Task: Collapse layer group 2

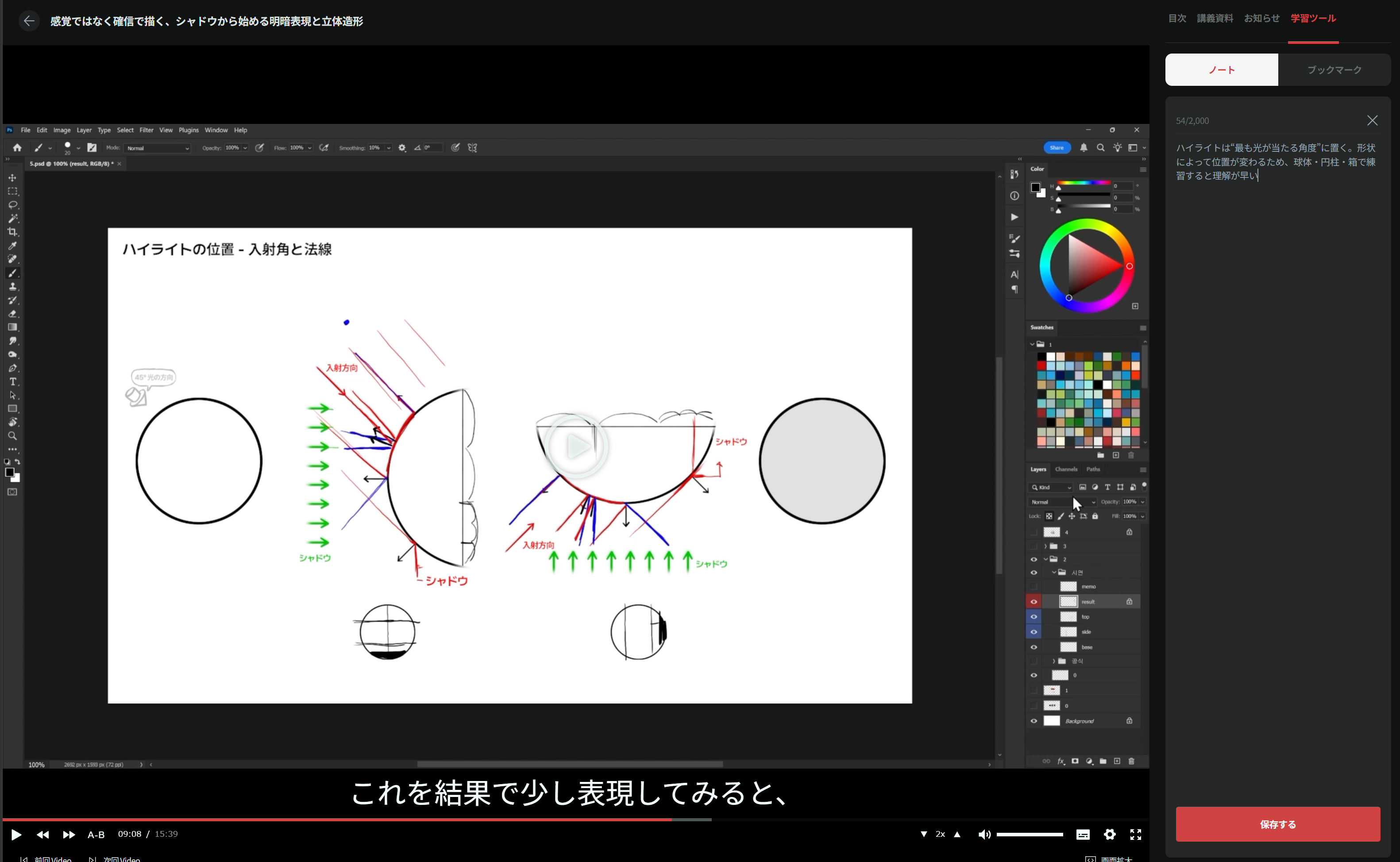Action: (x=1045, y=559)
